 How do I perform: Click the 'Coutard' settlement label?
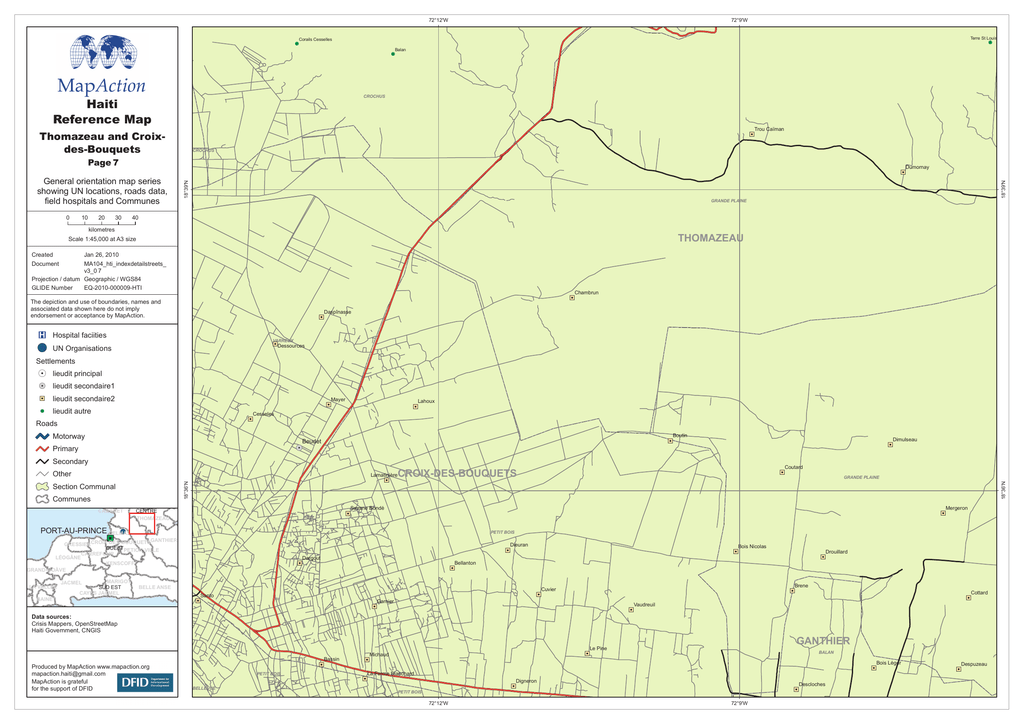pyautogui.click(x=793, y=467)
